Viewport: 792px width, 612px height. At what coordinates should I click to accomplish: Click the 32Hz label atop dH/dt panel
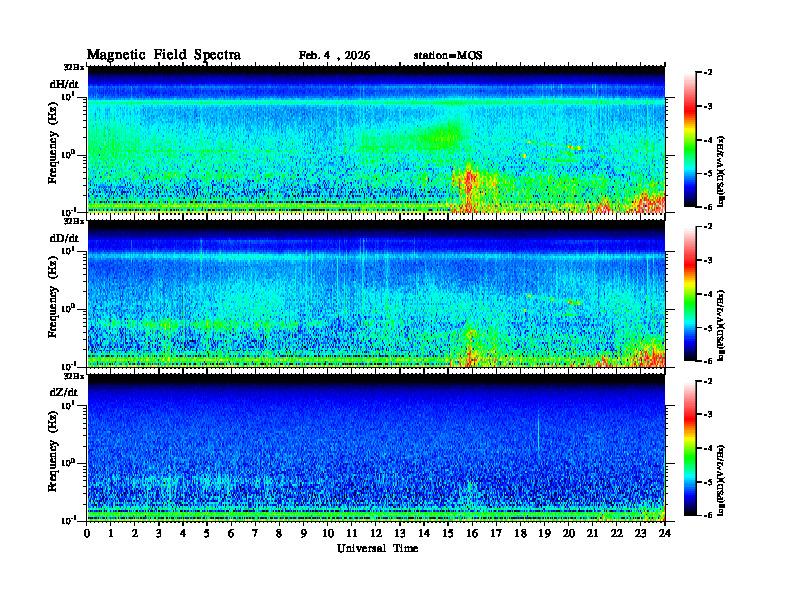(x=73, y=67)
